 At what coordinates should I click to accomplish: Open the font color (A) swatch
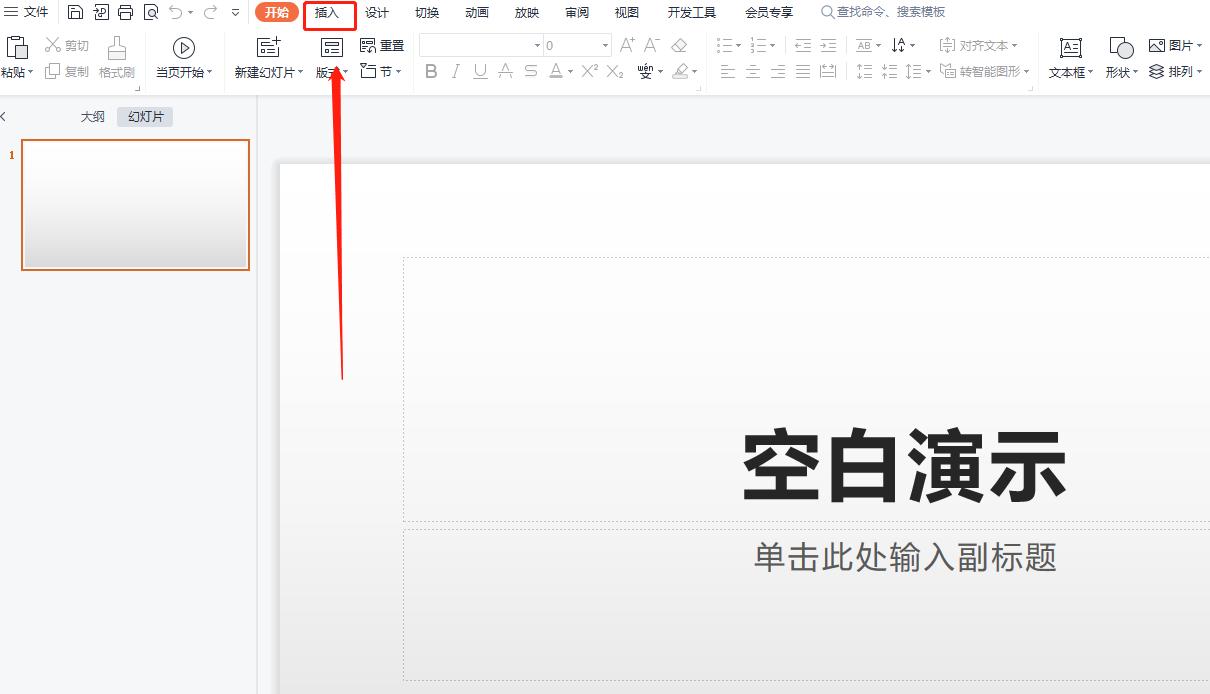[x=558, y=71]
